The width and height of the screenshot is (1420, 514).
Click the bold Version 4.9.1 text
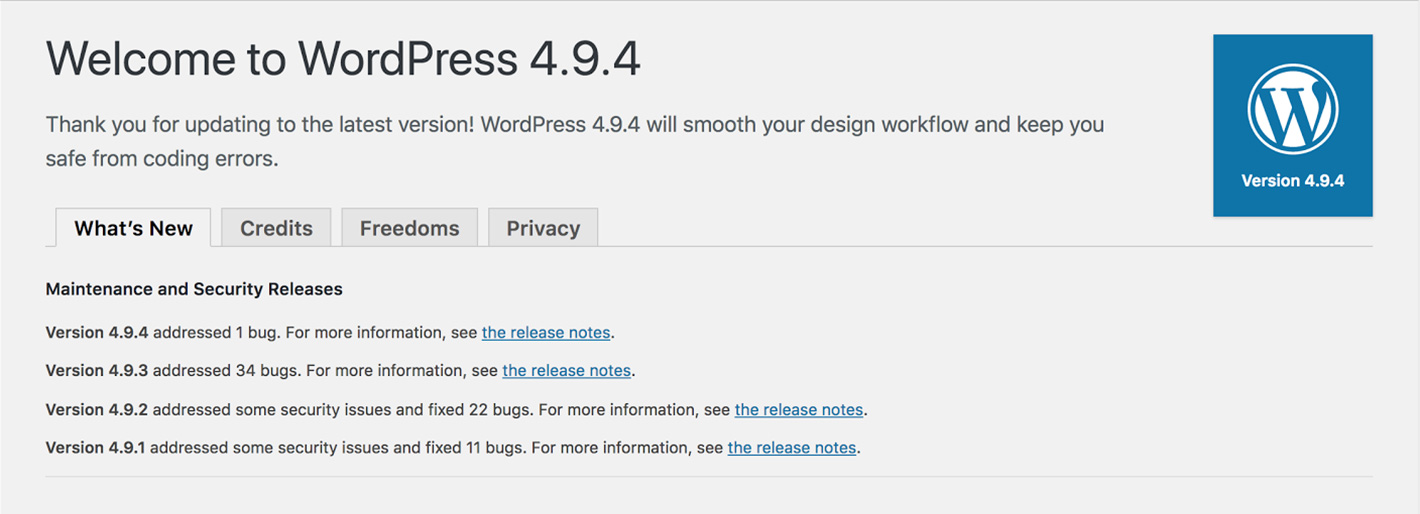96,448
